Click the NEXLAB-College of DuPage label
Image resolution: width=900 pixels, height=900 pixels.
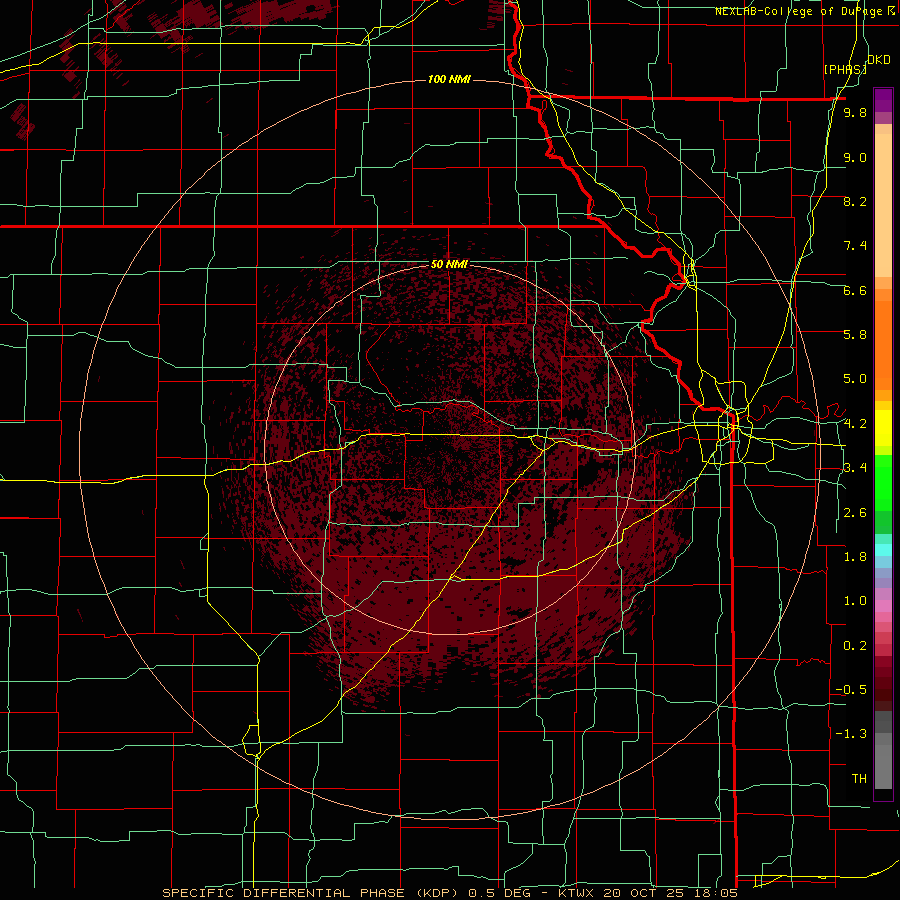click(801, 11)
